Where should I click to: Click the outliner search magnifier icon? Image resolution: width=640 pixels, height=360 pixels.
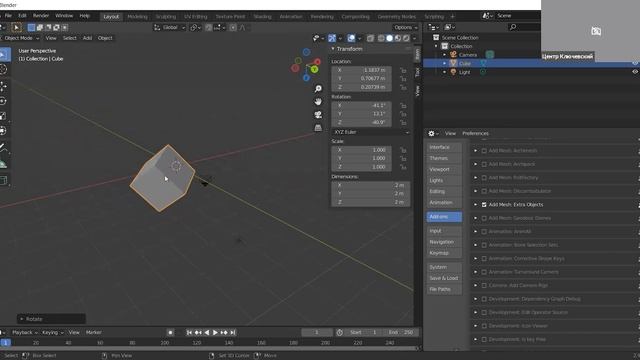pyautogui.click(x=513, y=27)
